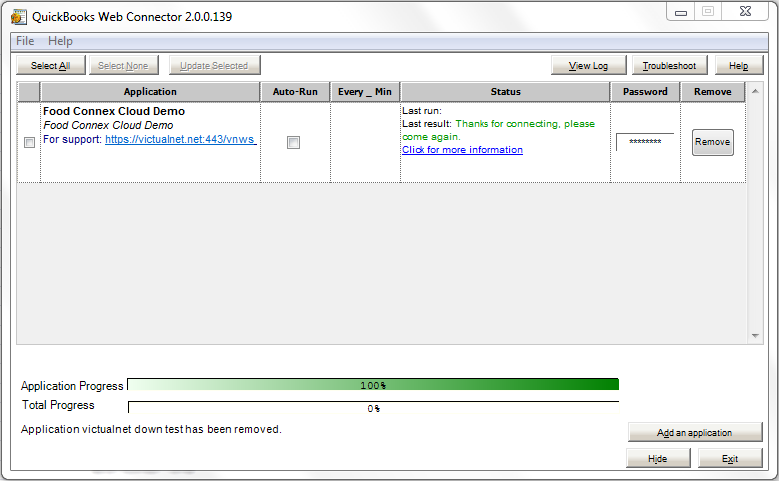Exit the Web Connector

click(729, 458)
